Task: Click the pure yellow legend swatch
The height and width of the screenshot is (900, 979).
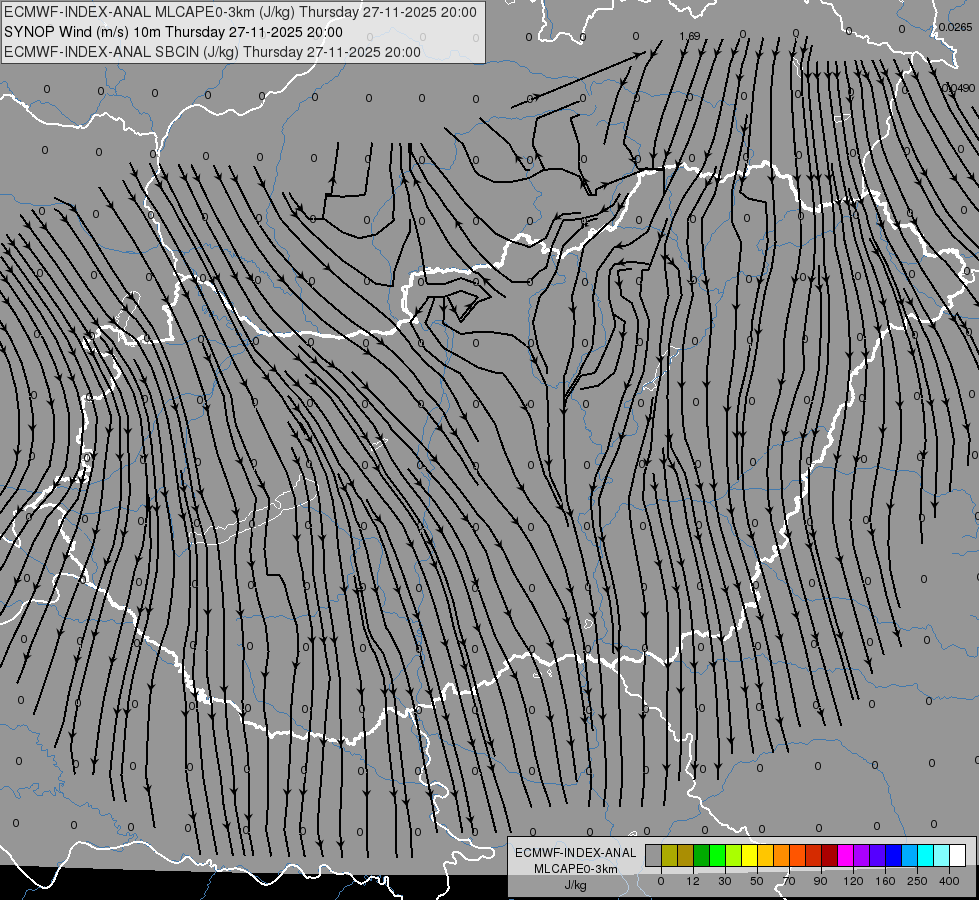Action: click(750, 856)
